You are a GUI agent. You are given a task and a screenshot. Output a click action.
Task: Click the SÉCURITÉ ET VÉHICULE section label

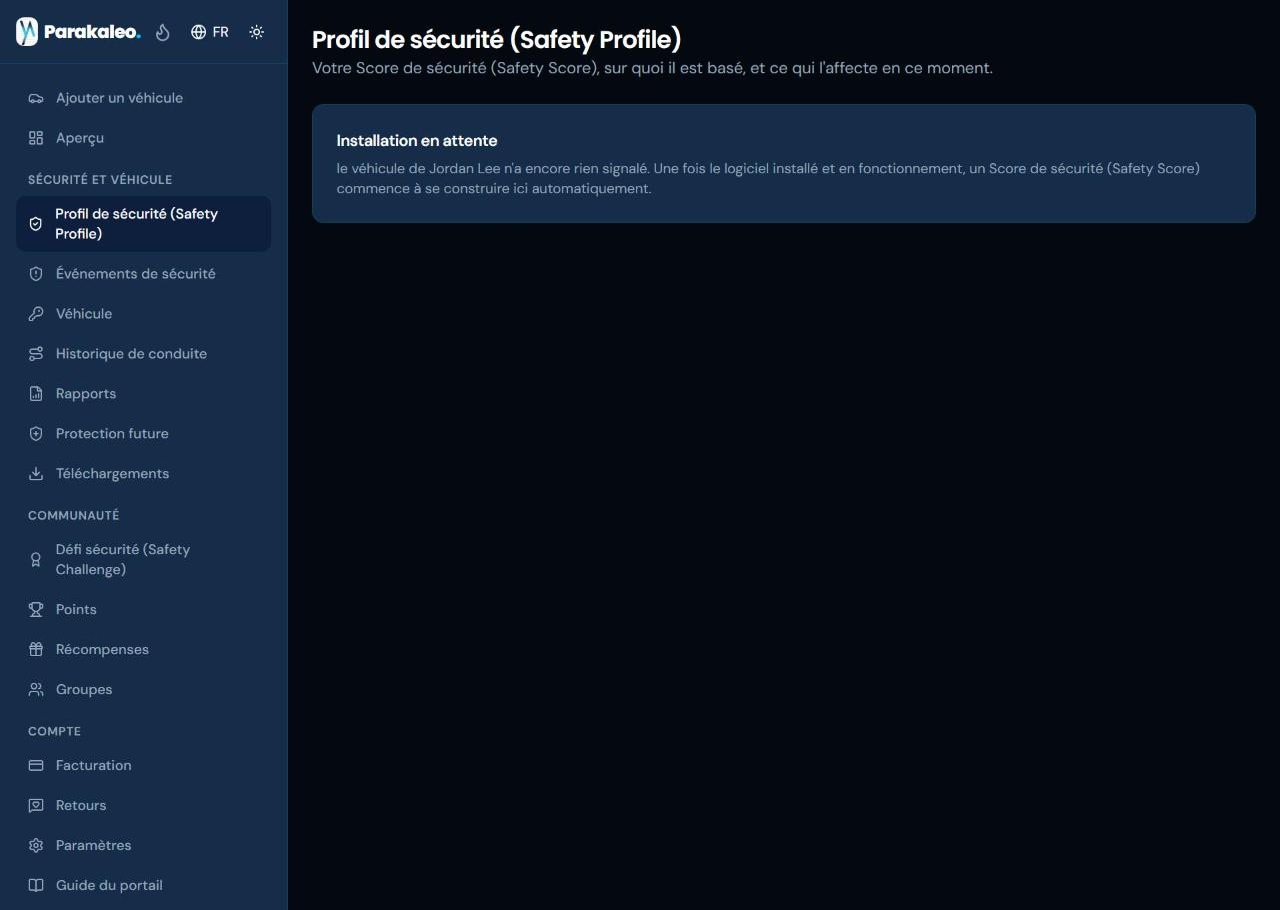(x=100, y=180)
